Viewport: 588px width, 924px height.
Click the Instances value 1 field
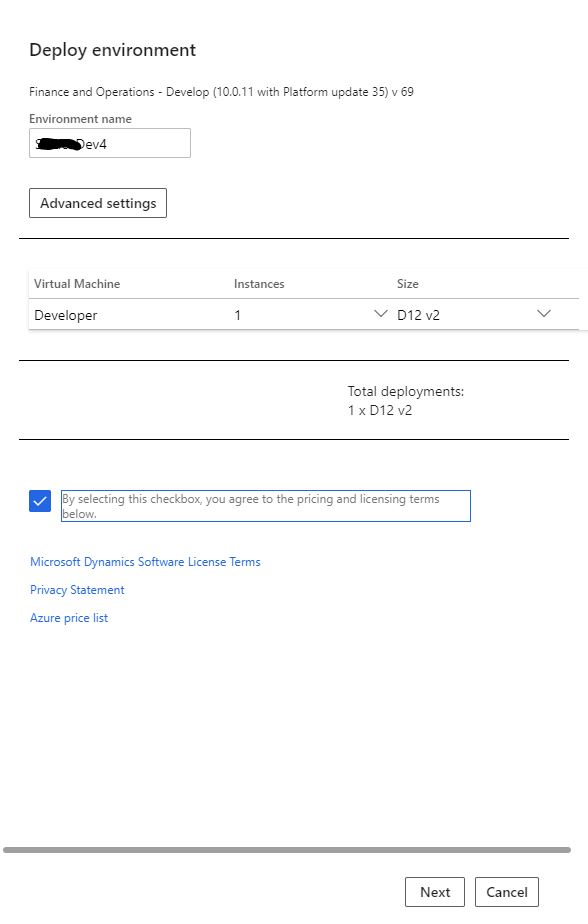(310, 315)
